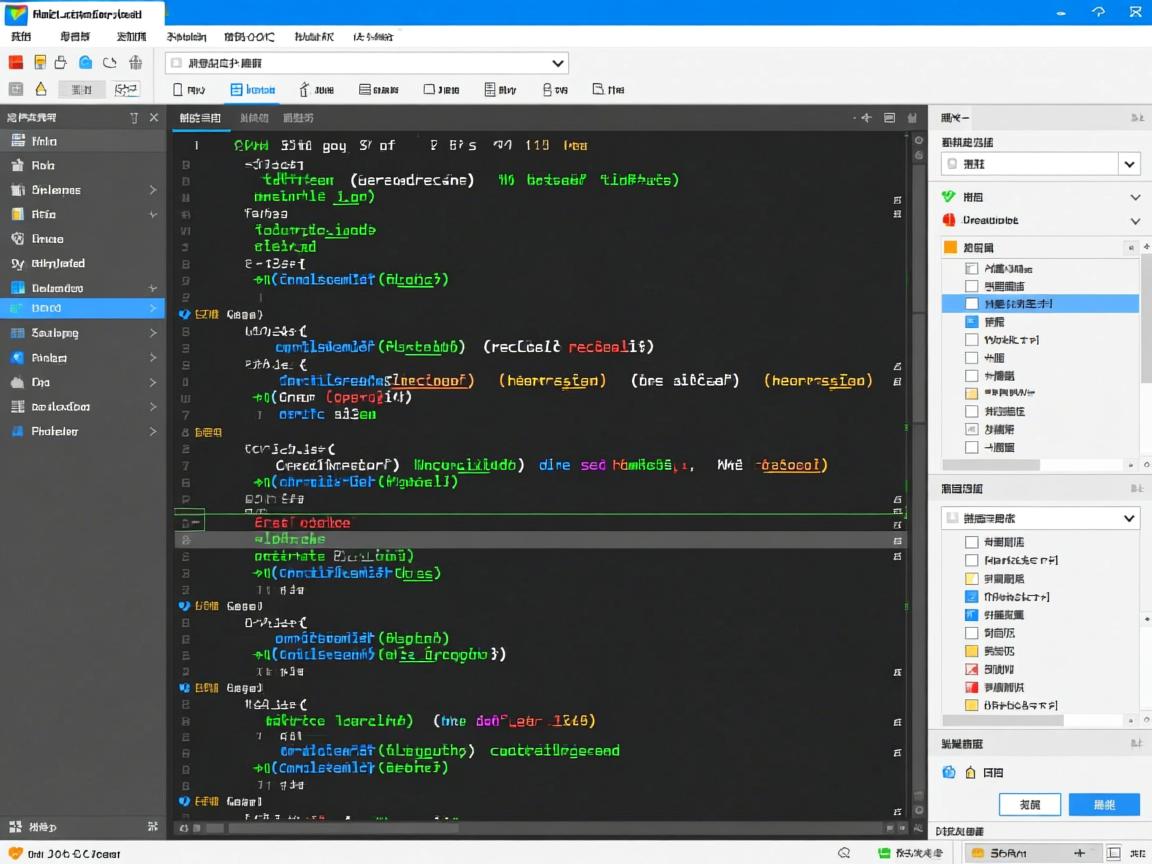Click the orange square icon in right panel
The width and height of the screenshot is (1152, 864).
pos(950,247)
